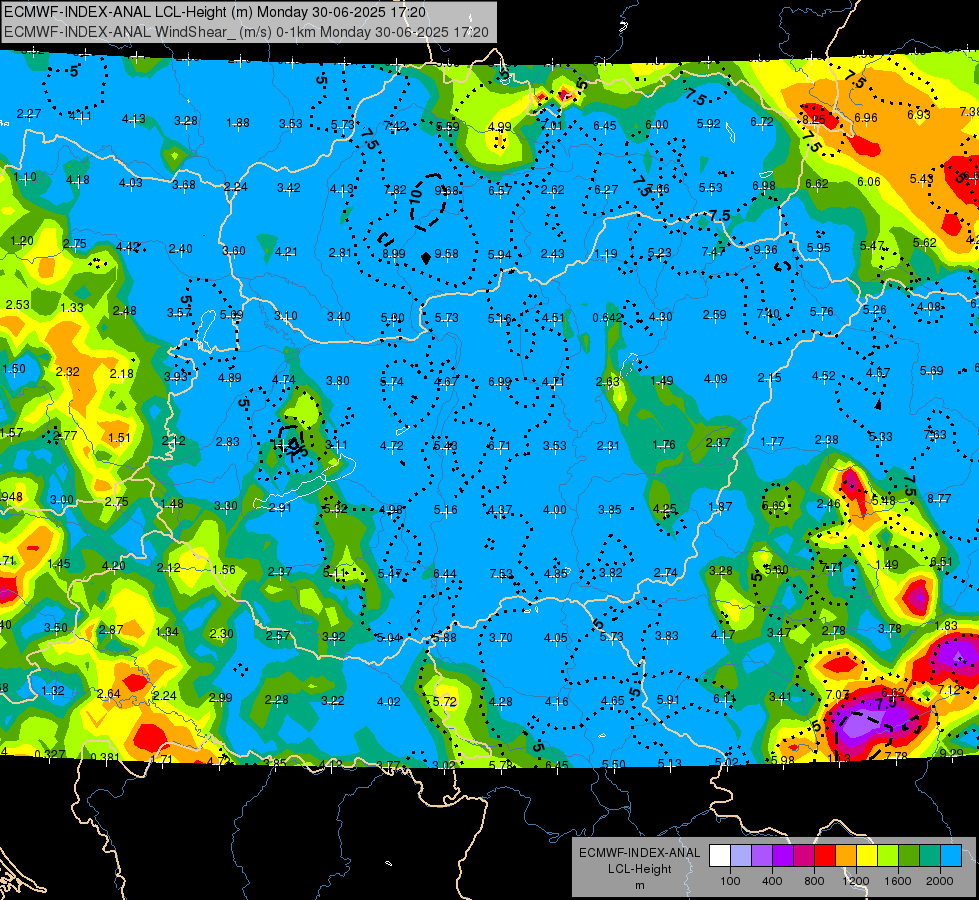Viewport: 979px width, 900px height.
Task: Click the sky-blue legend swatch
Action: point(951,856)
